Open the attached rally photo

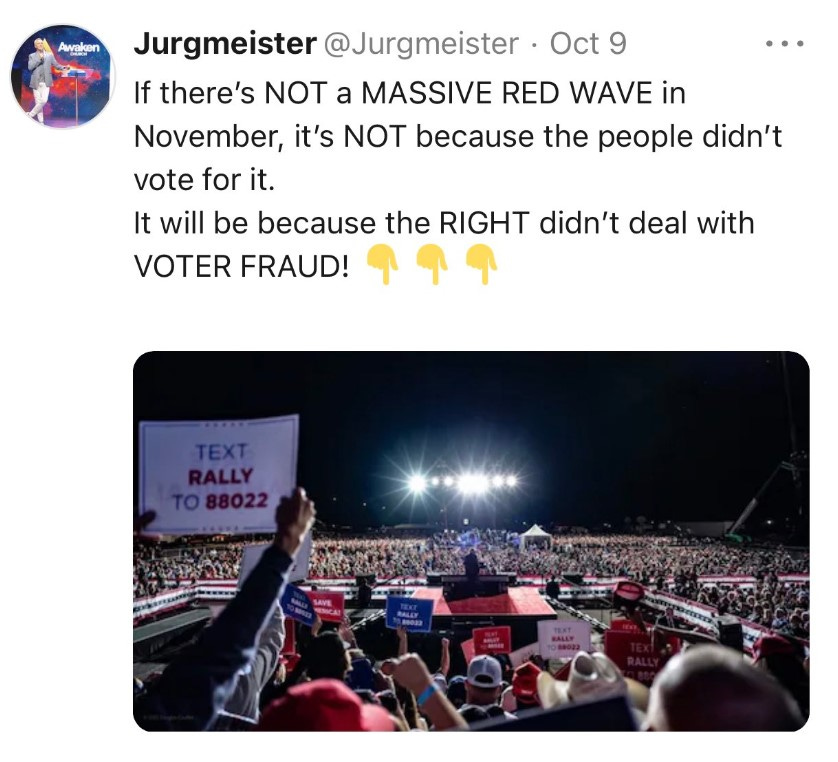(x=471, y=541)
